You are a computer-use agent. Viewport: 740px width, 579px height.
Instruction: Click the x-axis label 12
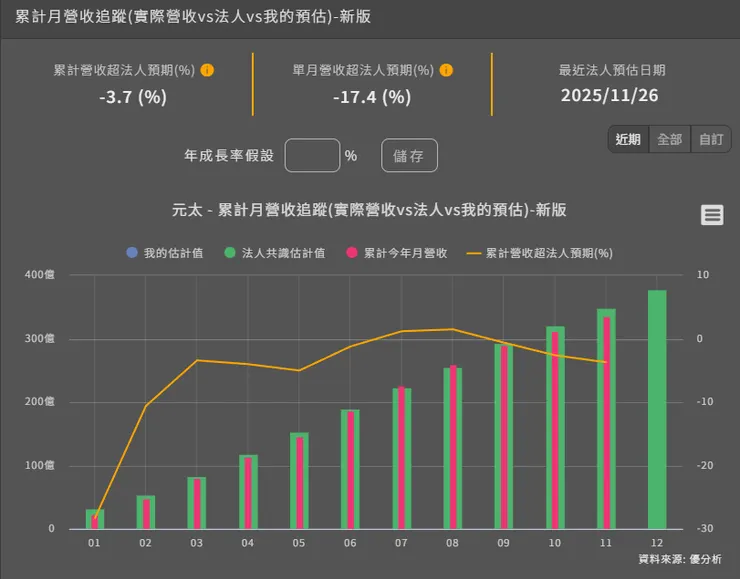[x=657, y=543]
